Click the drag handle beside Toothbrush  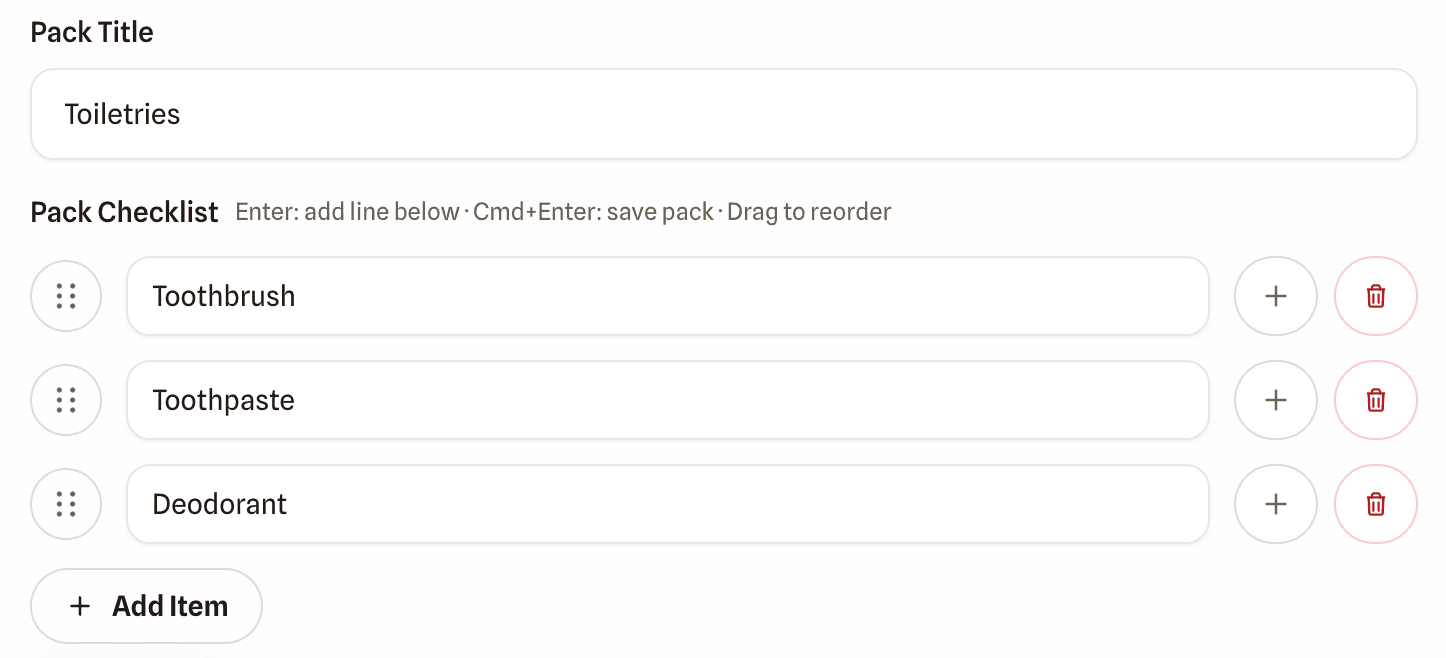(66, 296)
